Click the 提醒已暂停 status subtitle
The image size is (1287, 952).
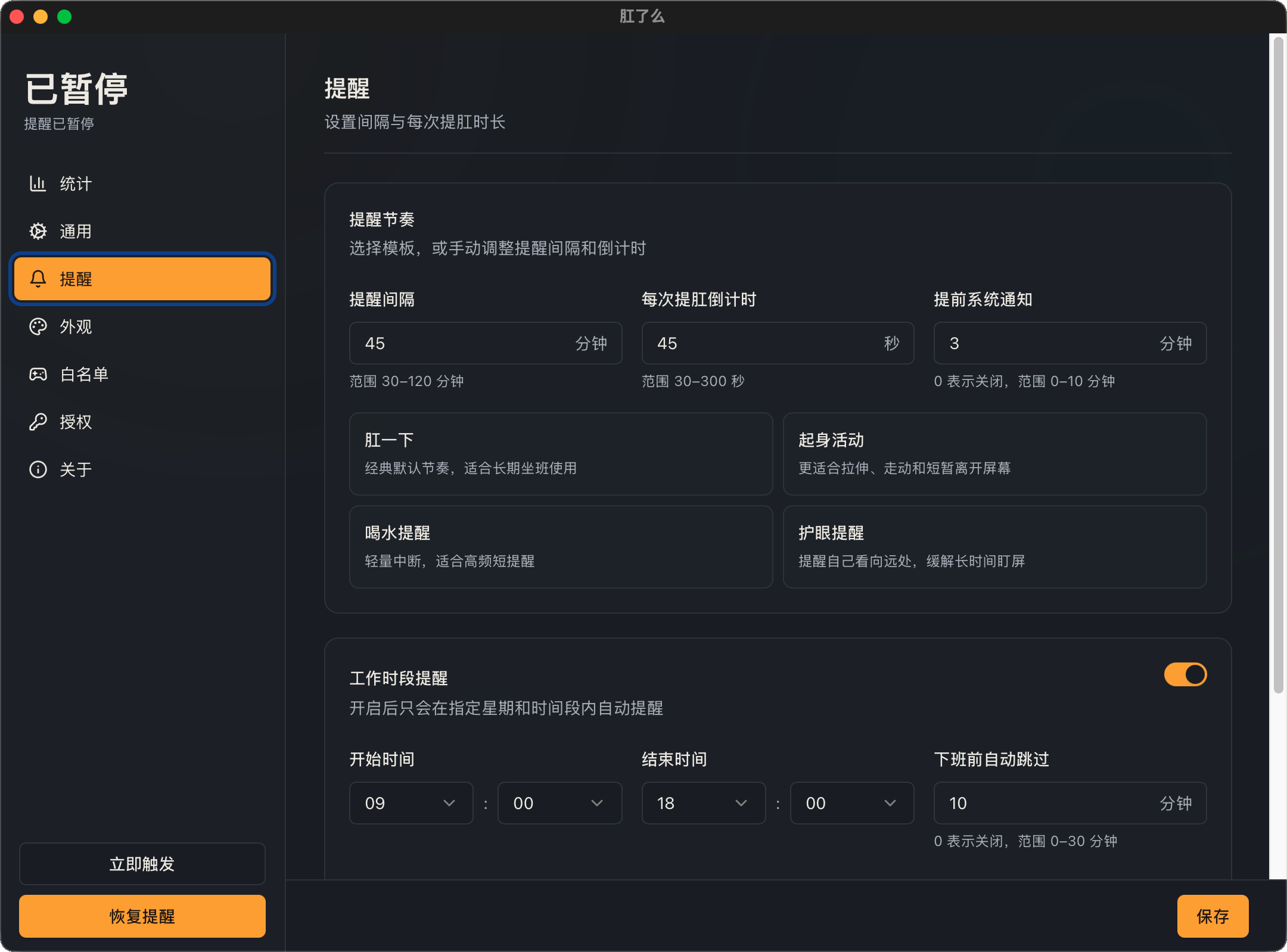pos(59,123)
